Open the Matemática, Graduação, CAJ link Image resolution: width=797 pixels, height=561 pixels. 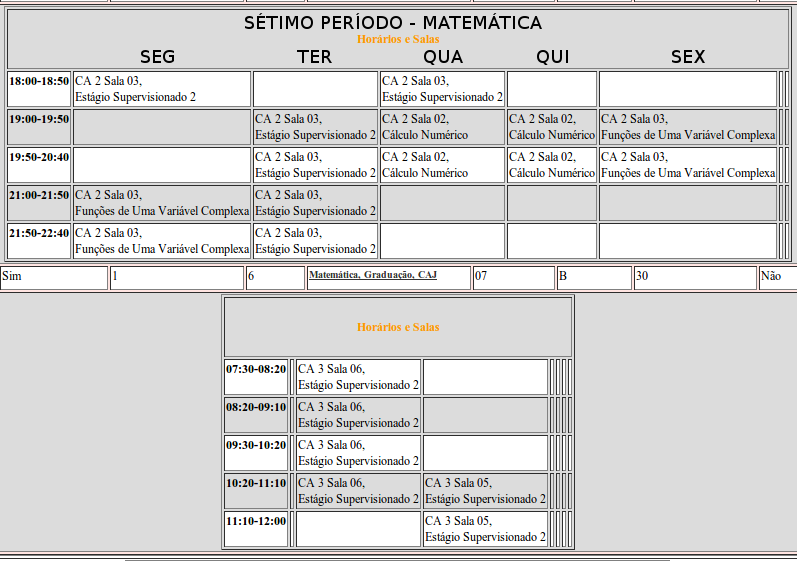[x=373, y=275]
